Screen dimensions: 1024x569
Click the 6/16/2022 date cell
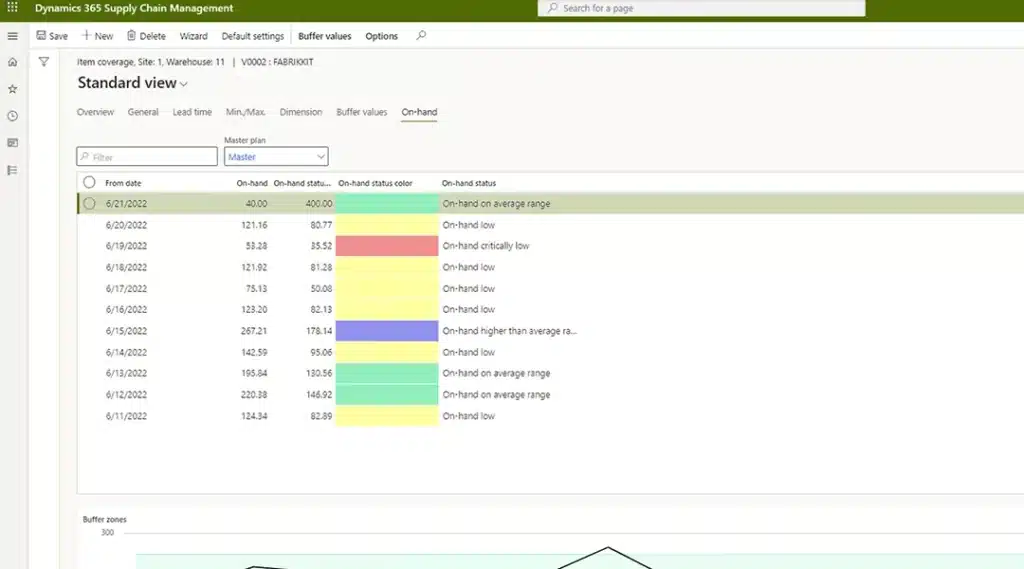126,309
